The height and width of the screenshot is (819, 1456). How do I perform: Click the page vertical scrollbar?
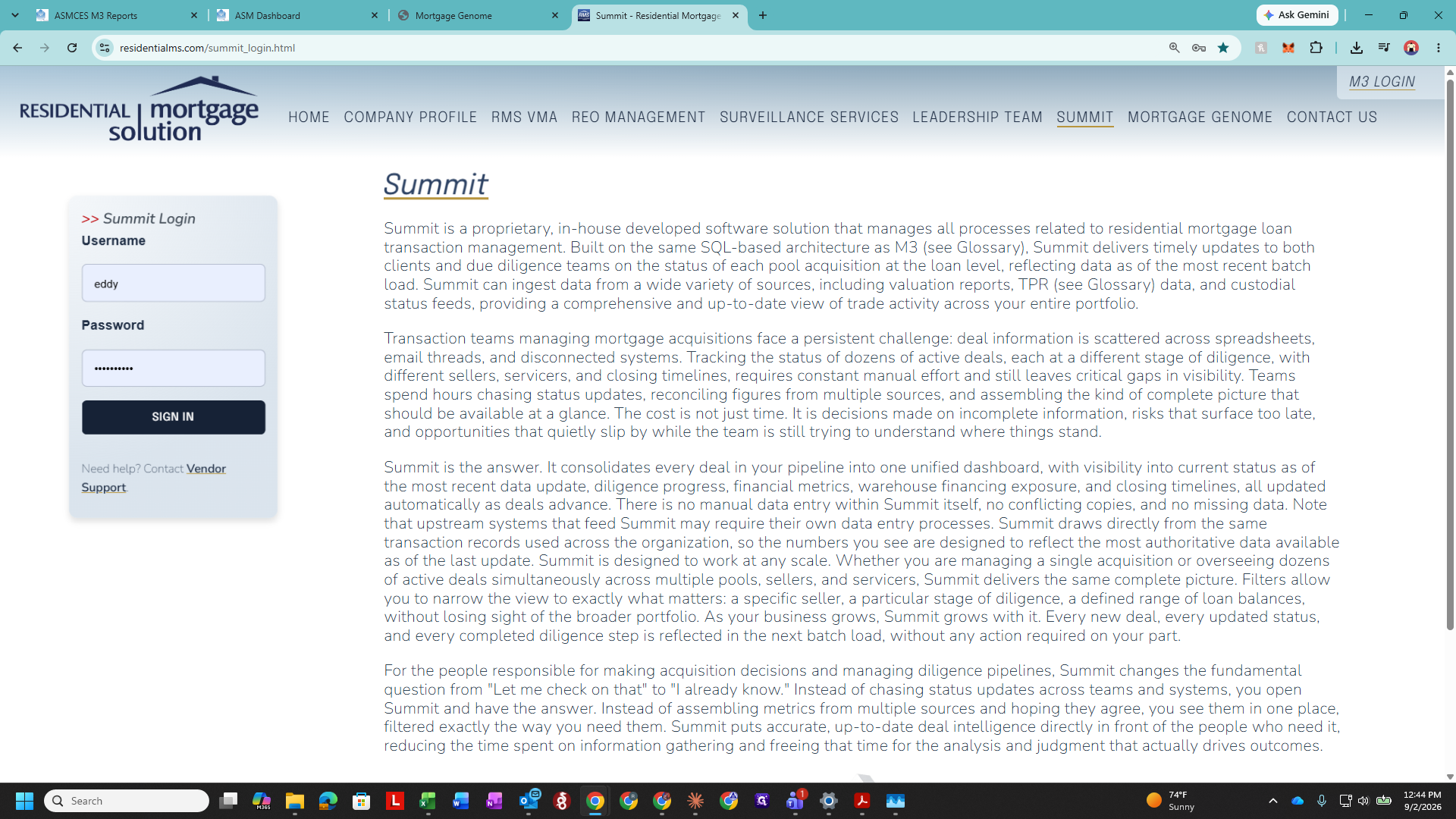point(1450,356)
